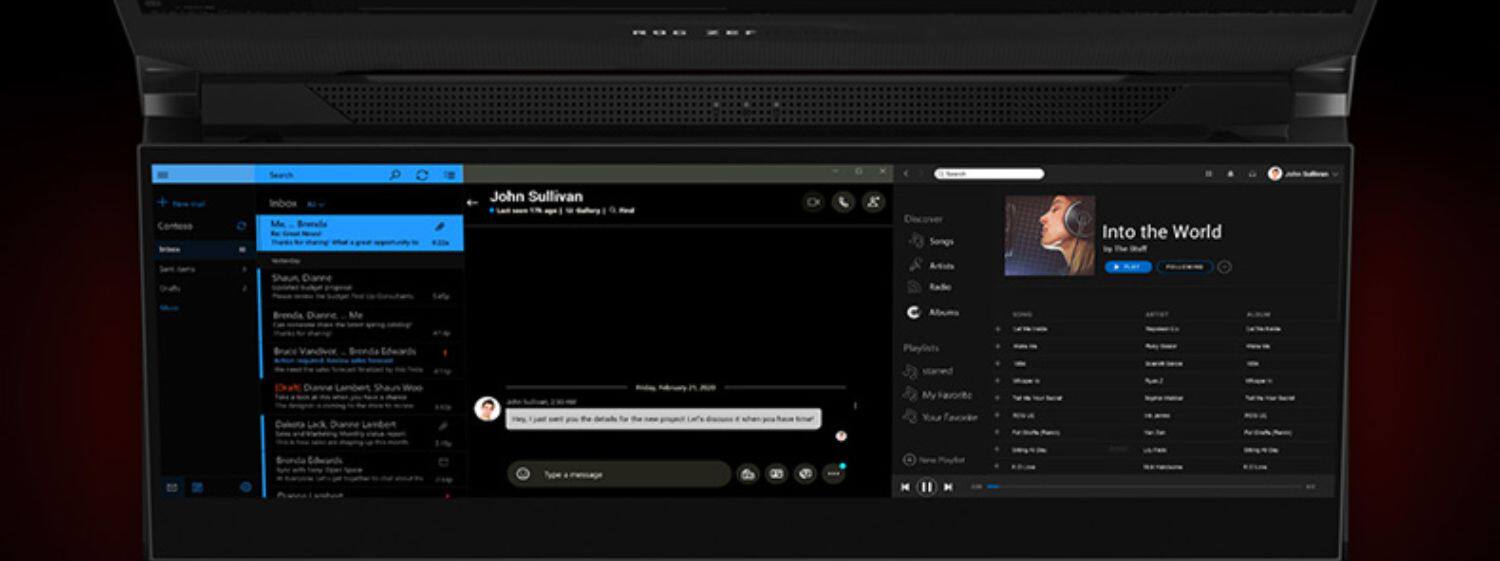Open the hamburger menu in mail app
Image resolution: width=1500 pixels, height=561 pixels.
pyautogui.click(x=163, y=175)
